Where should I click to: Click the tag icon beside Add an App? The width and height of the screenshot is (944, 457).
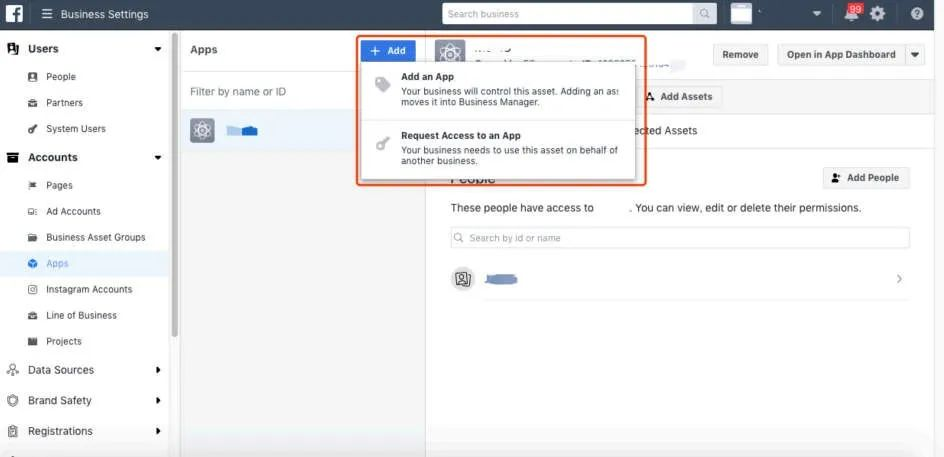click(x=382, y=84)
